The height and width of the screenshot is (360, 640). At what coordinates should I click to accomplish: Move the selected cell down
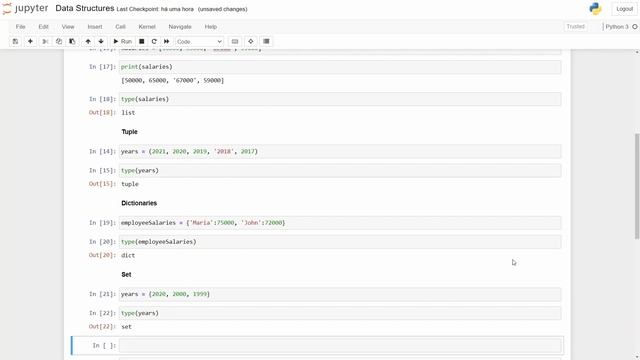pyautogui.click(x=101, y=41)
